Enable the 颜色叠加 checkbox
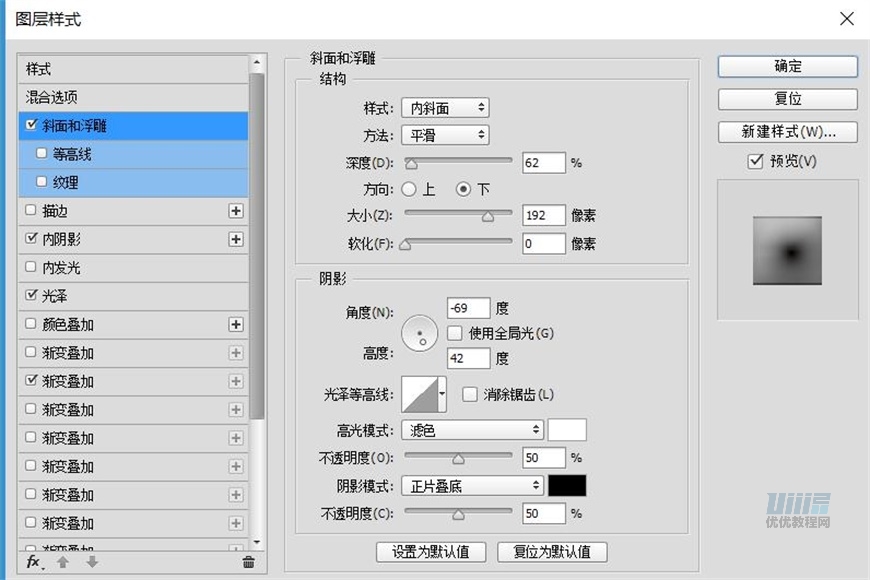The width and height of the screenshot is (870, 580). 31,323
